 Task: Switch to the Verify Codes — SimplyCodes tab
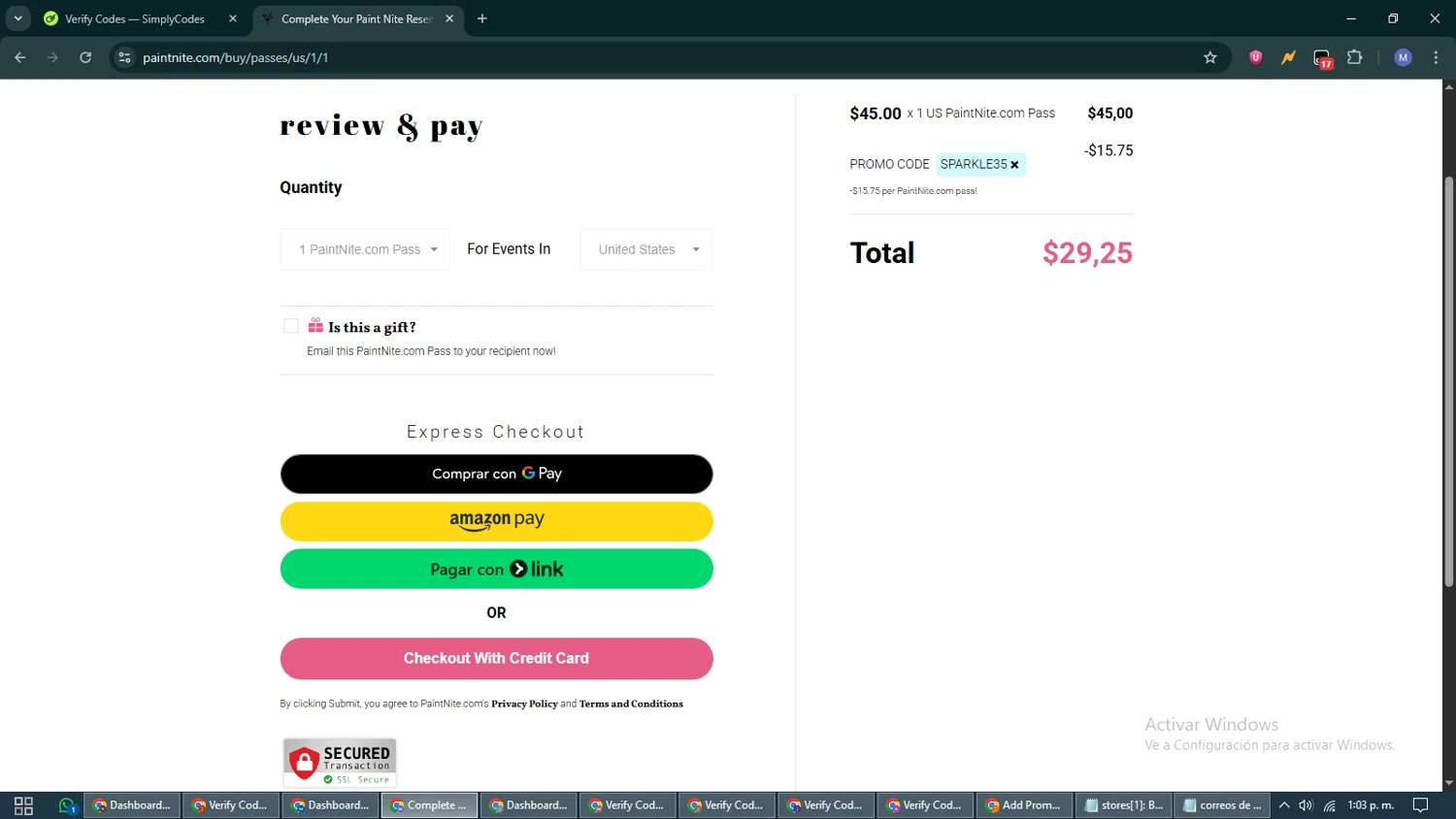tap(135, 18)
